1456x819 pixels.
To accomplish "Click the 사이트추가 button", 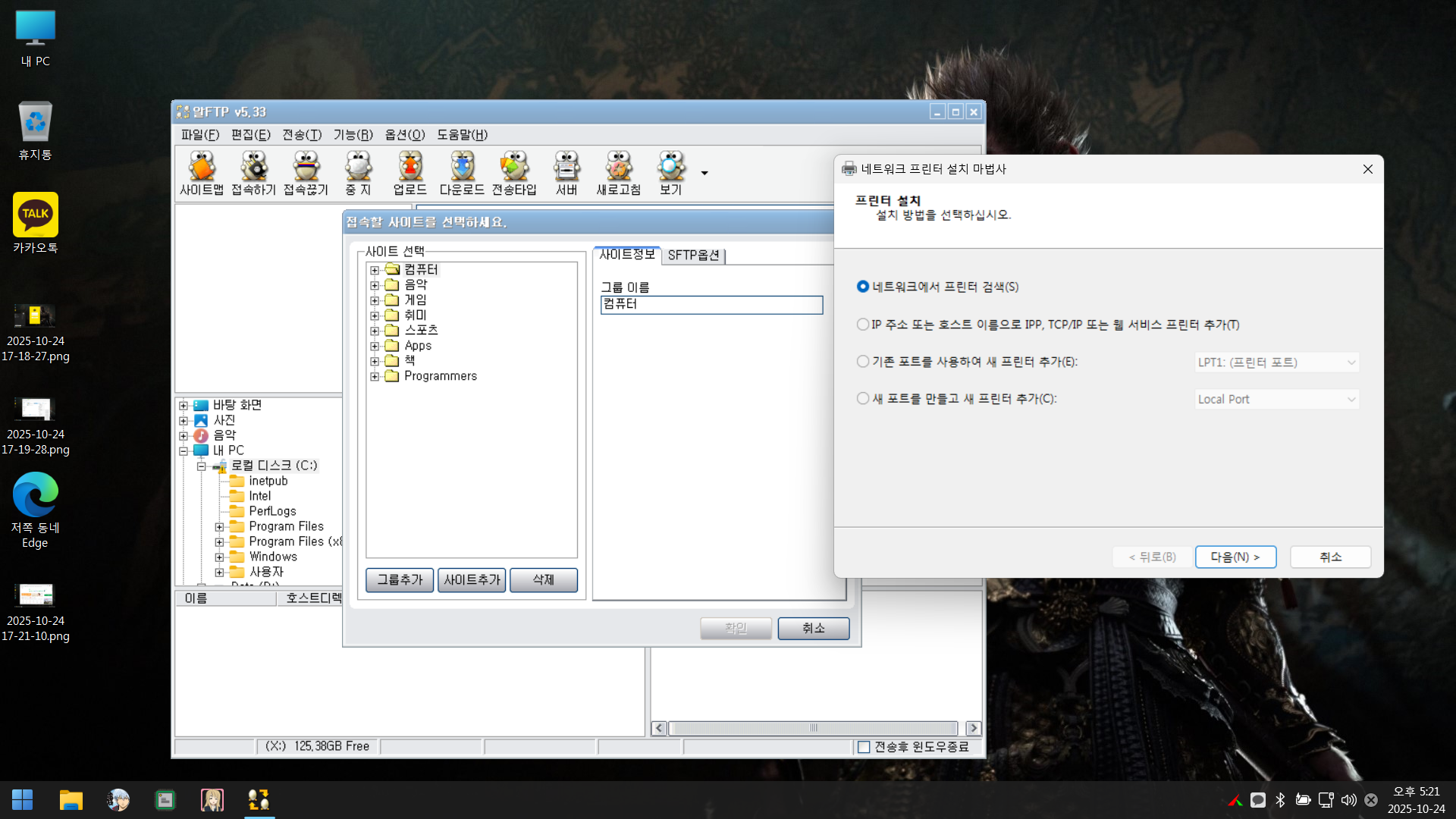I will (x=472, y=579).
